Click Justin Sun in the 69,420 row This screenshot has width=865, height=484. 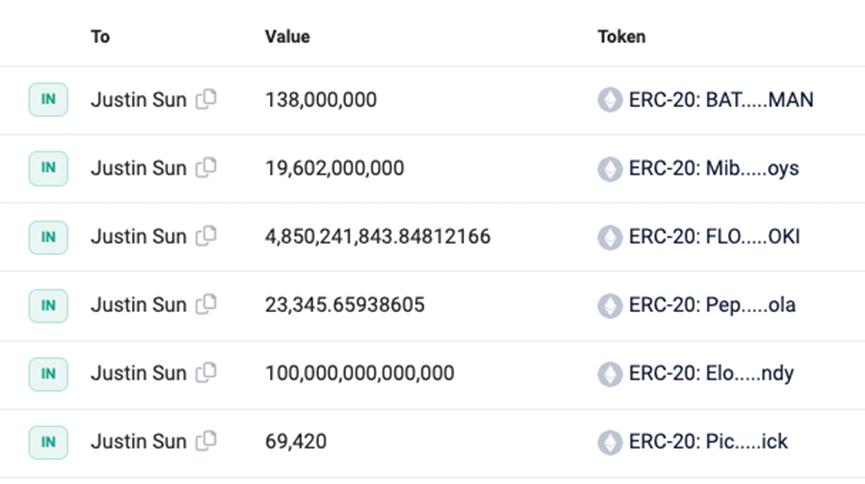(x=138, y=441)
